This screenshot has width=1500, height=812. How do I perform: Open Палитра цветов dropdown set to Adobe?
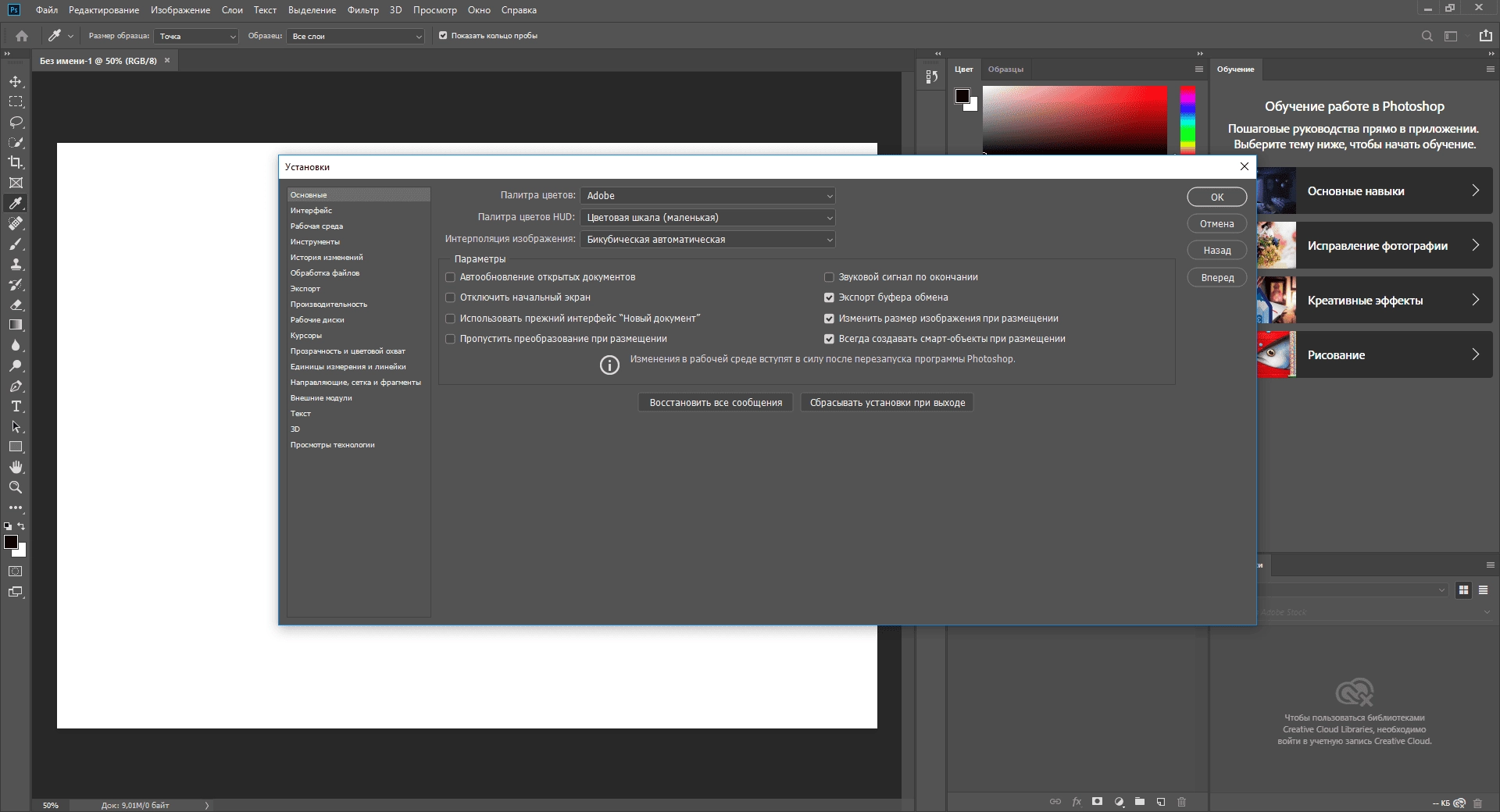(708, 196)
